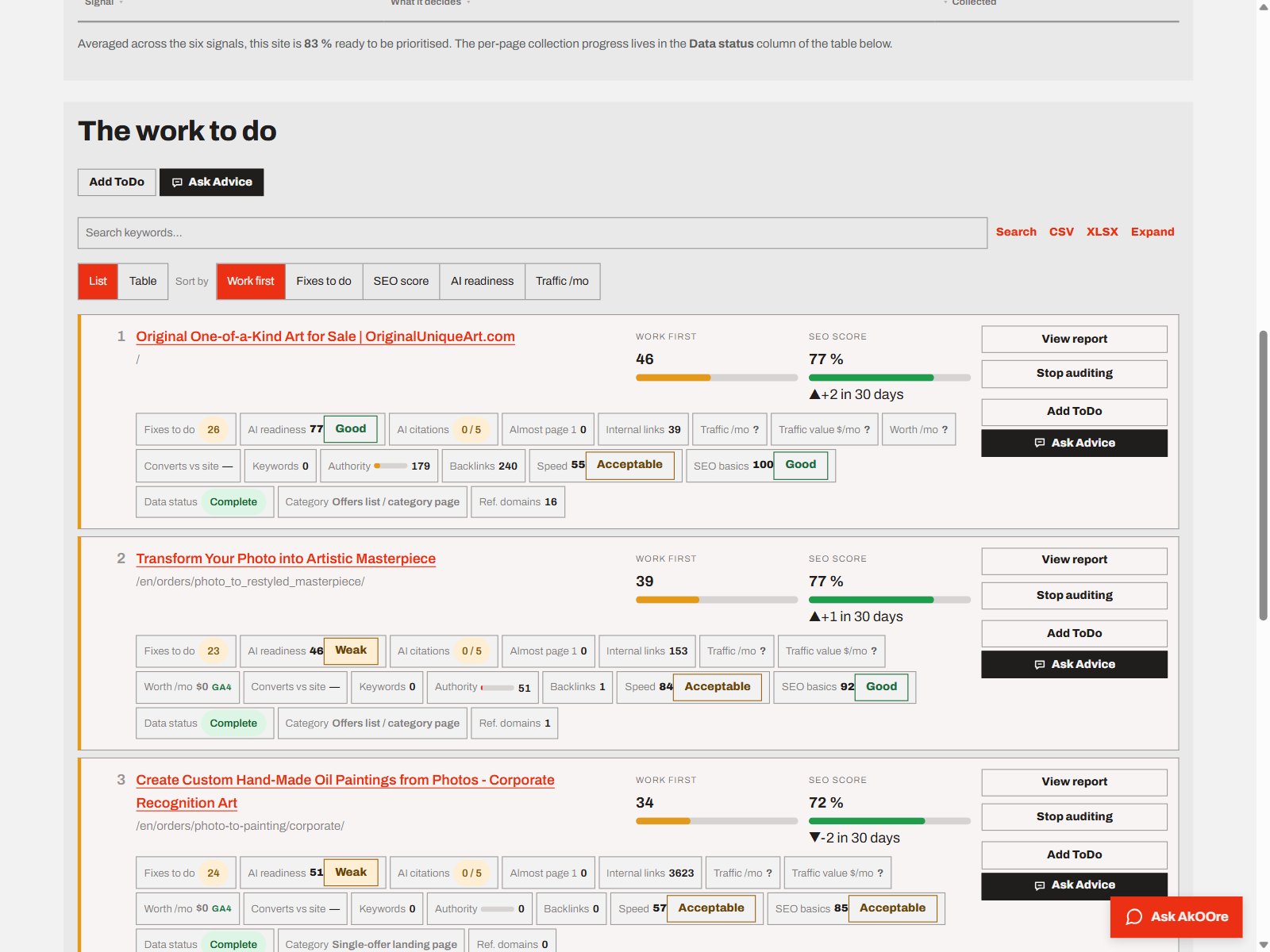View report for OriginalUniqueArt.com home page
1270x952 pixels.
(1074, 339)
